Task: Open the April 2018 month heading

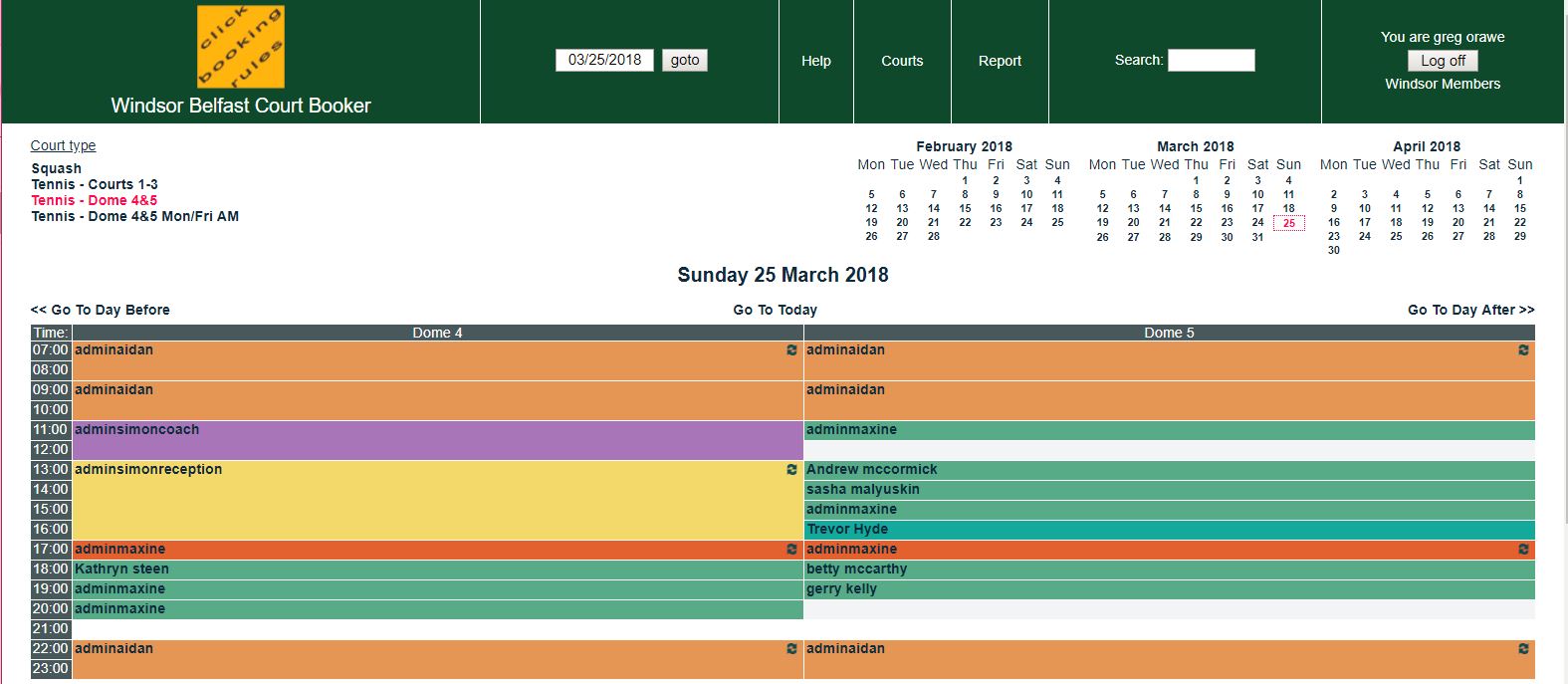Action: (x=1427, y=146)
